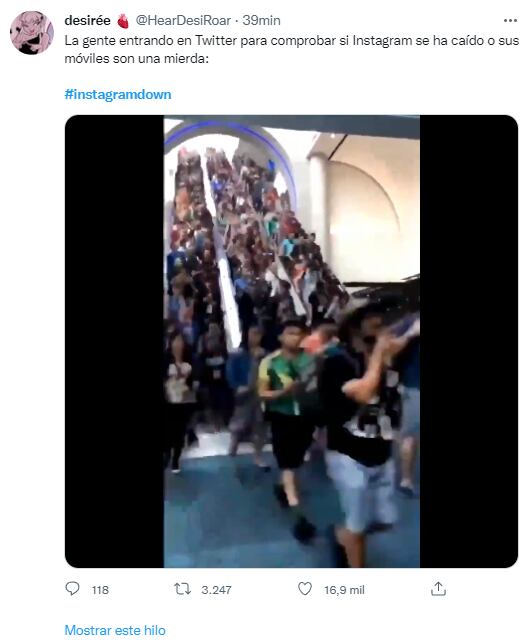The width and height of the screenshot is (529, 640).
Task: Click the black left margin of video
Action: pos(114,341)
